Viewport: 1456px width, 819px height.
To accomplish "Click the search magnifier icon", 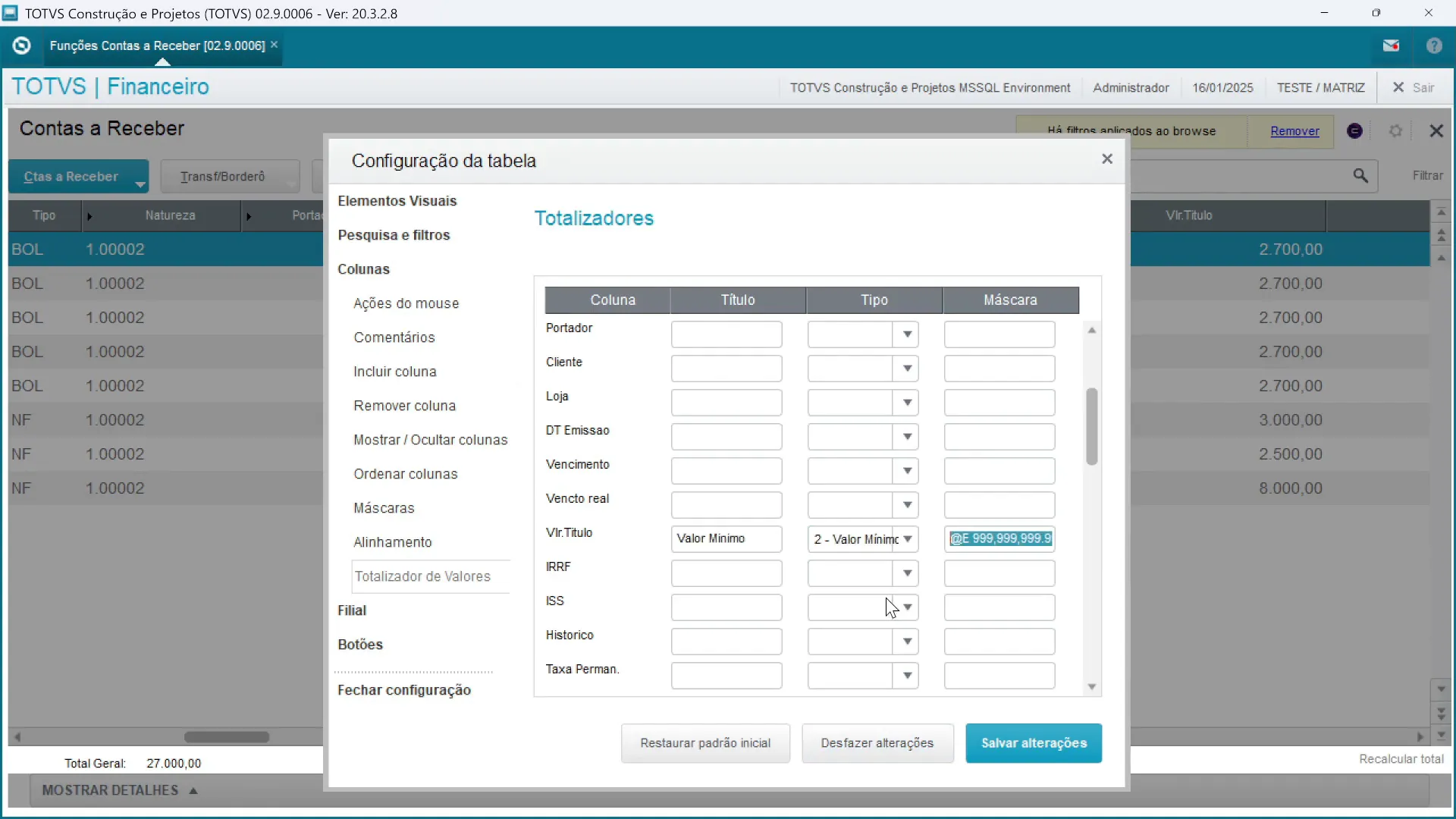I will point(1361,176).
